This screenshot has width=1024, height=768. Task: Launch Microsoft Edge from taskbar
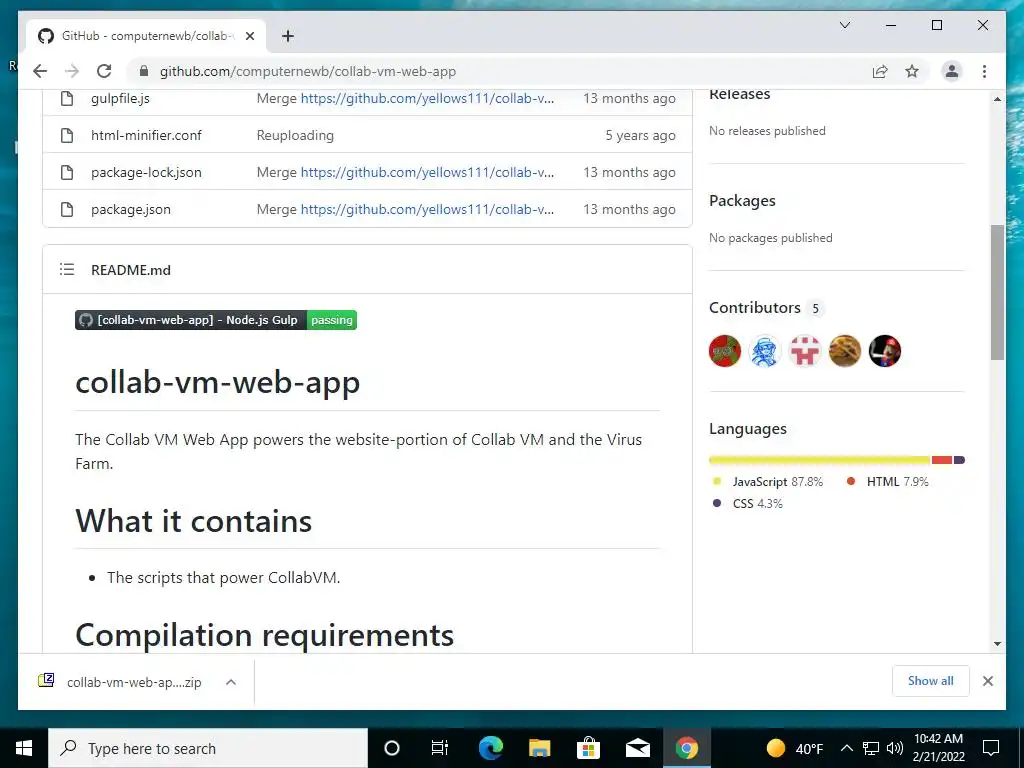click(x=490, y=748)
